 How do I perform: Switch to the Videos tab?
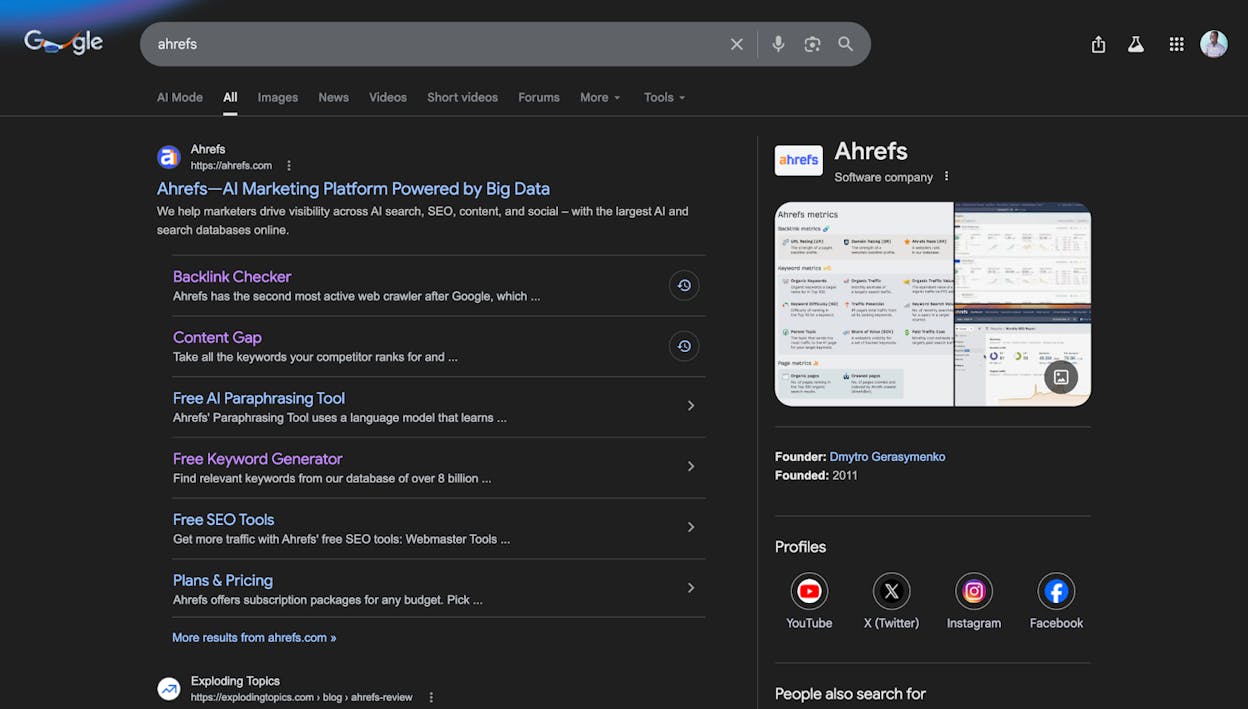388,97
